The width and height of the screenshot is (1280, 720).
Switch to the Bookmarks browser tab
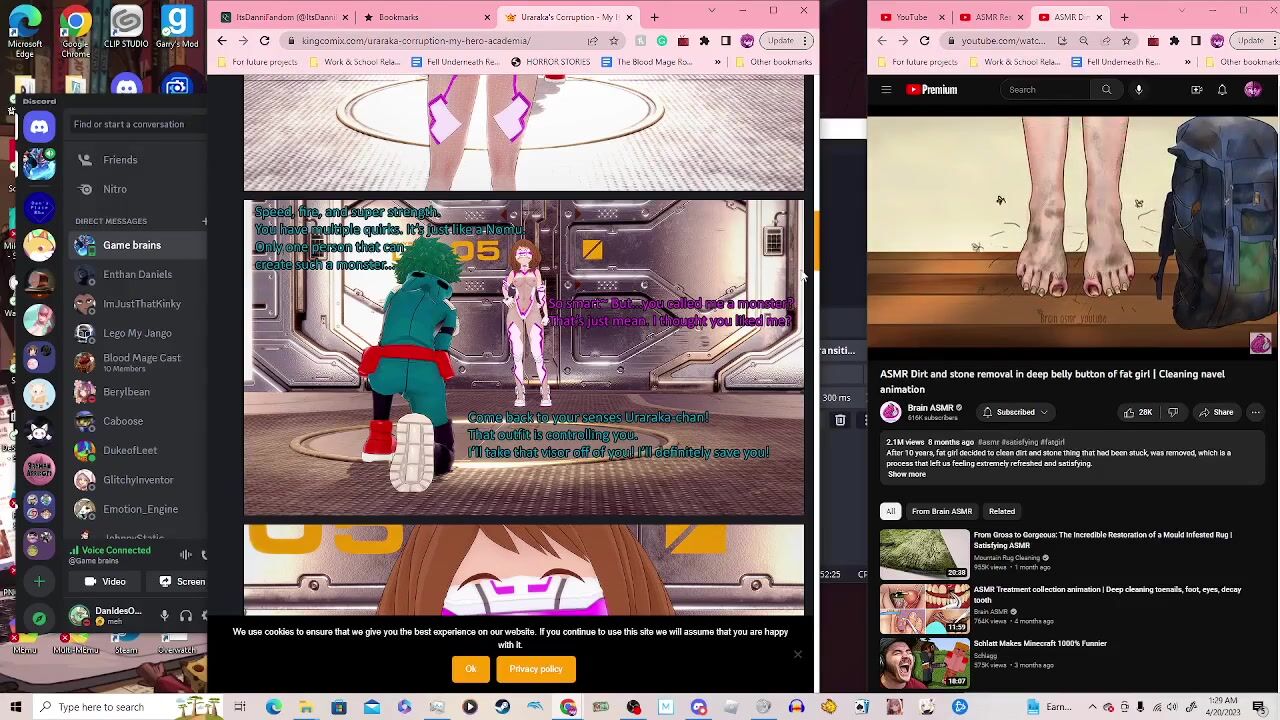tap(398, 17)
